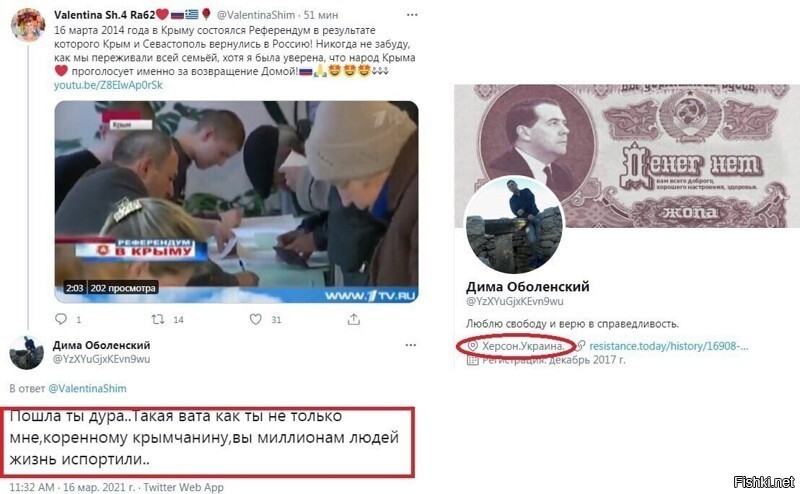Click Дима Оболенский's small avatar in reply
Viewport: 800px width, 494px height.
point(27,352)
